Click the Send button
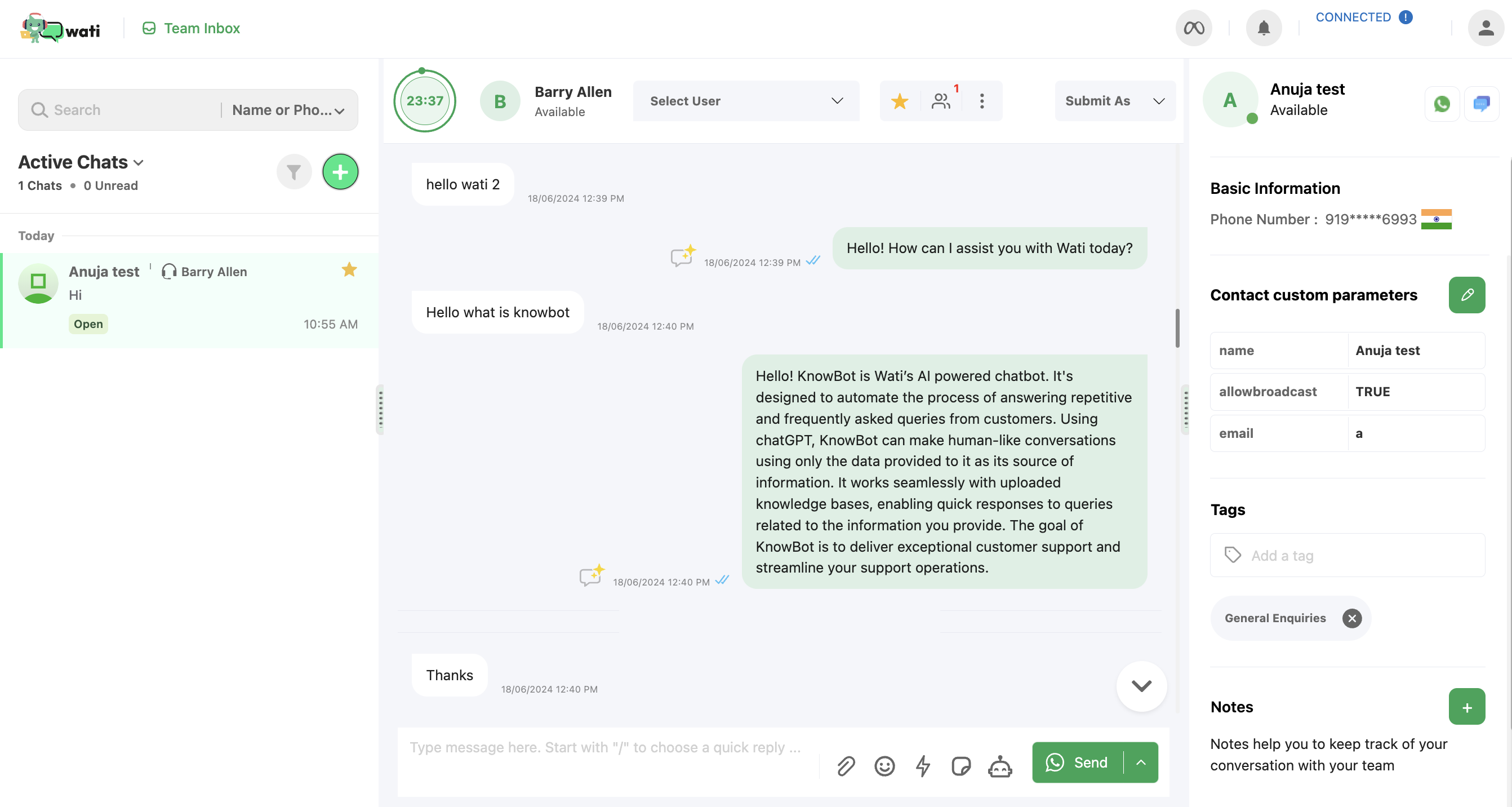This screenshot has width=1512, height=807. point(1077,762)
